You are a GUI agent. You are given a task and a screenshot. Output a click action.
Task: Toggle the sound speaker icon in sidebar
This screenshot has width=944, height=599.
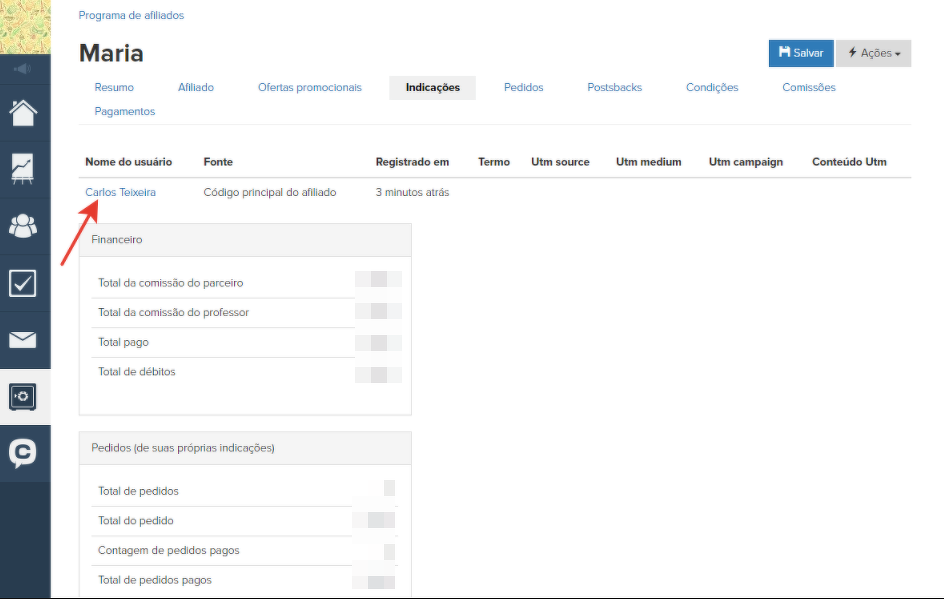[x=24, y=69]
